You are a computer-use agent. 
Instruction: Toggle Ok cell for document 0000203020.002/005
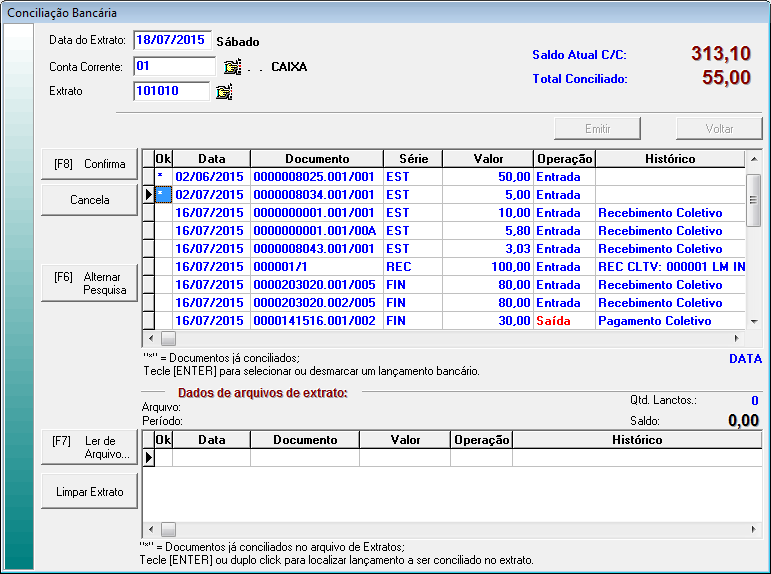(x=163, y=302)
